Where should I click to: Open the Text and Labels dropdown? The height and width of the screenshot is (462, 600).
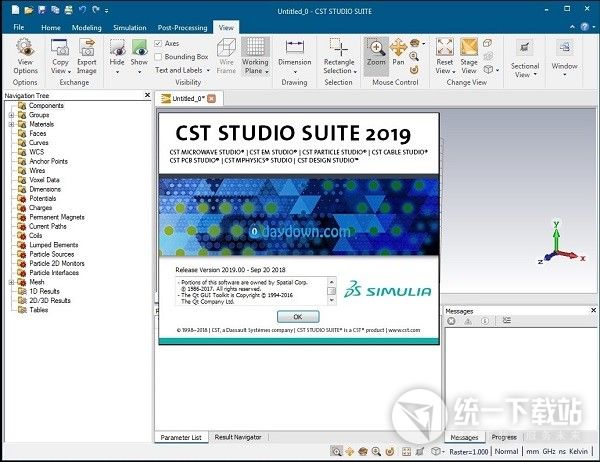183,70
